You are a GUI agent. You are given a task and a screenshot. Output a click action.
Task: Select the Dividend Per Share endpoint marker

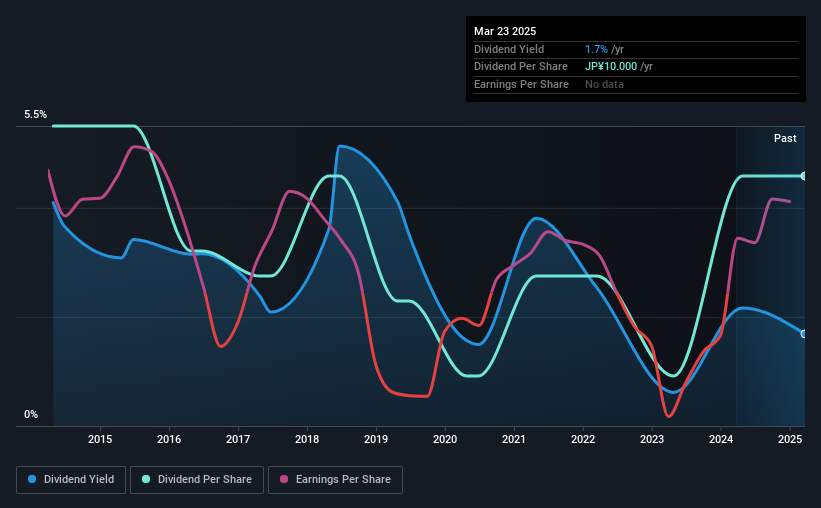click(x=804, y=176)
